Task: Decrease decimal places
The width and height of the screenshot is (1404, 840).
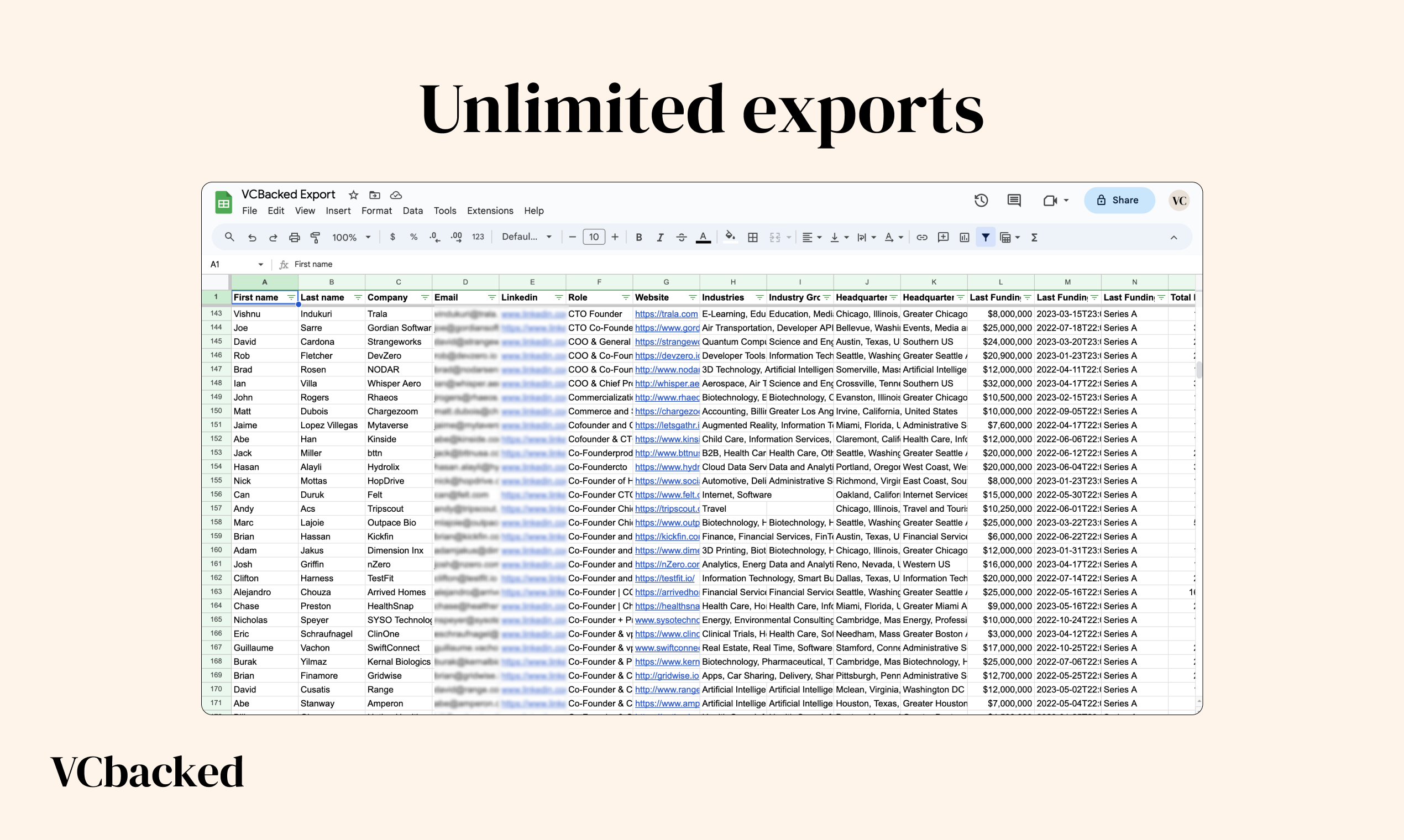Action: pyautogui.click(x=434, y=237)
